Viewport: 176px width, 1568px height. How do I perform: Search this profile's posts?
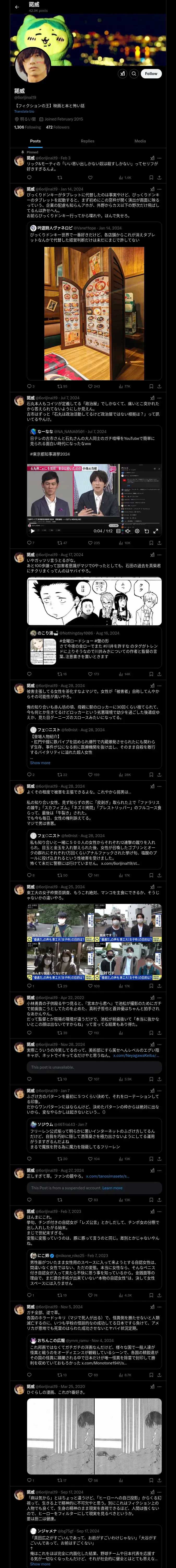(x=134, y=73)
